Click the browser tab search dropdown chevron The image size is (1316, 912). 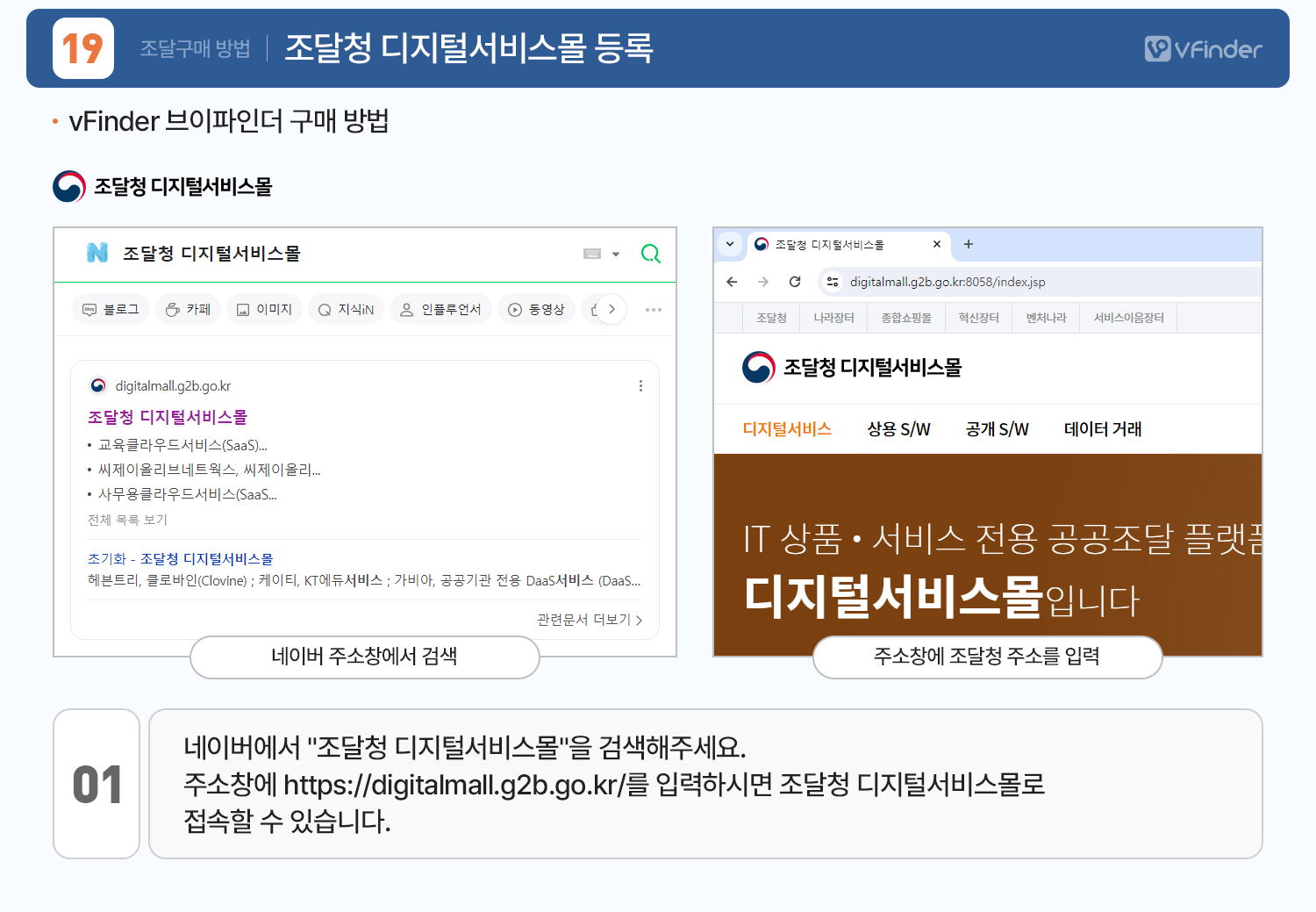click(730, 244)
